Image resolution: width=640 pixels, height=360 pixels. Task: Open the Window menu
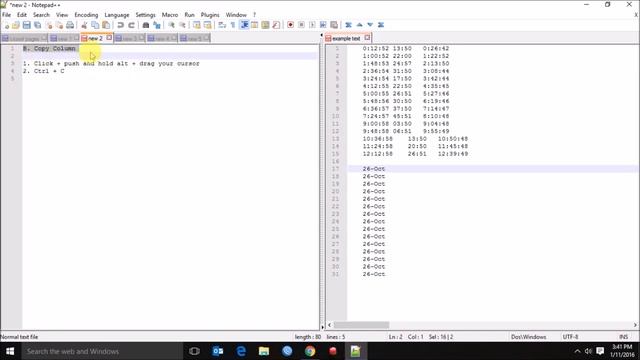(x=236, y=15)
